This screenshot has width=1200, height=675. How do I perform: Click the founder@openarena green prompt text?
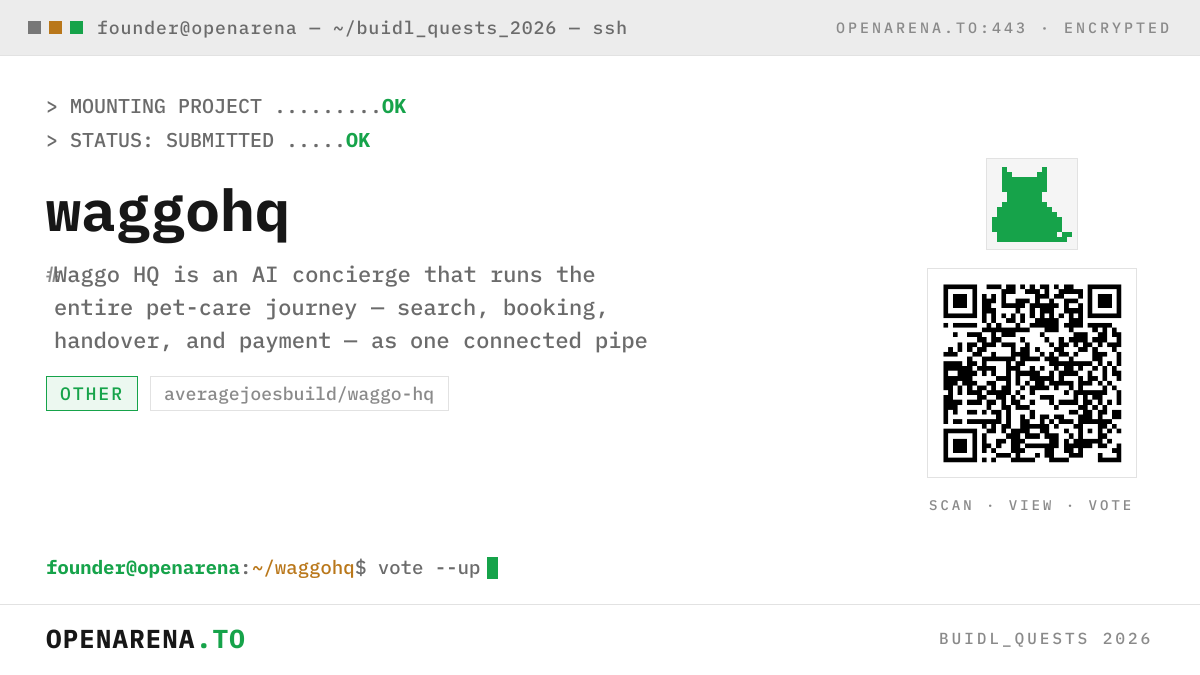[x=143, y=568]
